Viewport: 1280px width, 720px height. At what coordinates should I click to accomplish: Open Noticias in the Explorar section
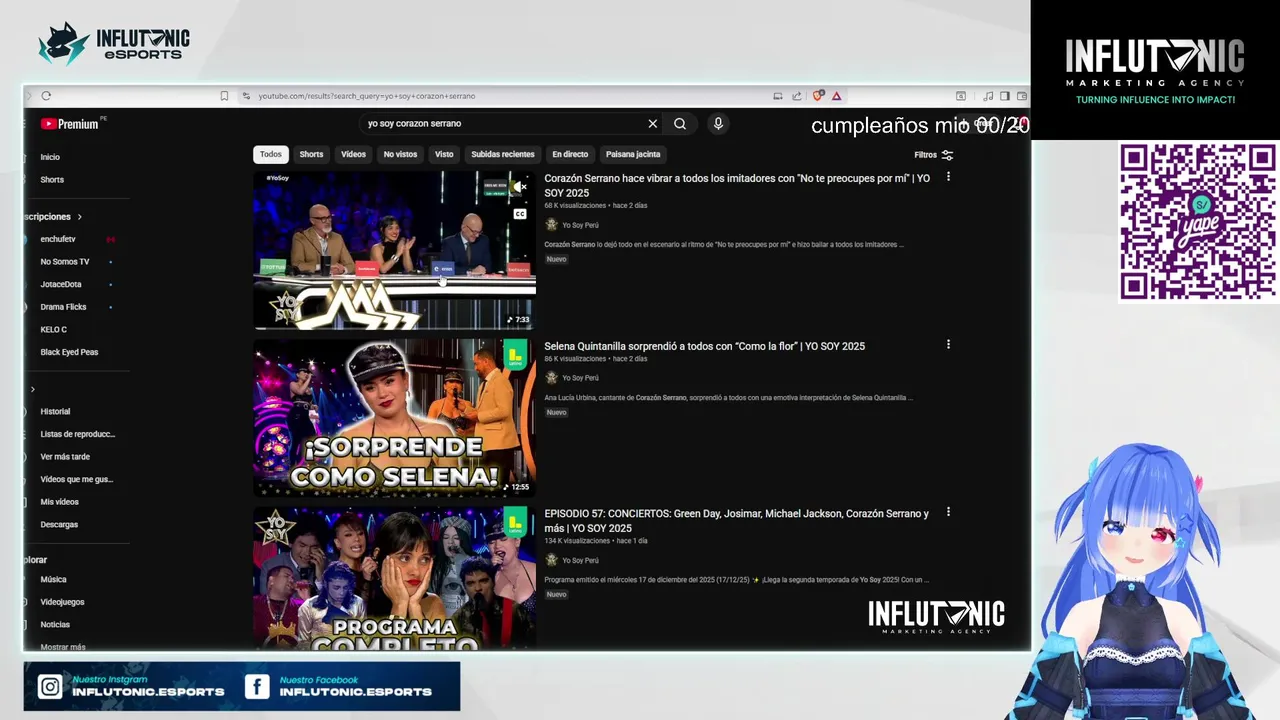[55, 625]
